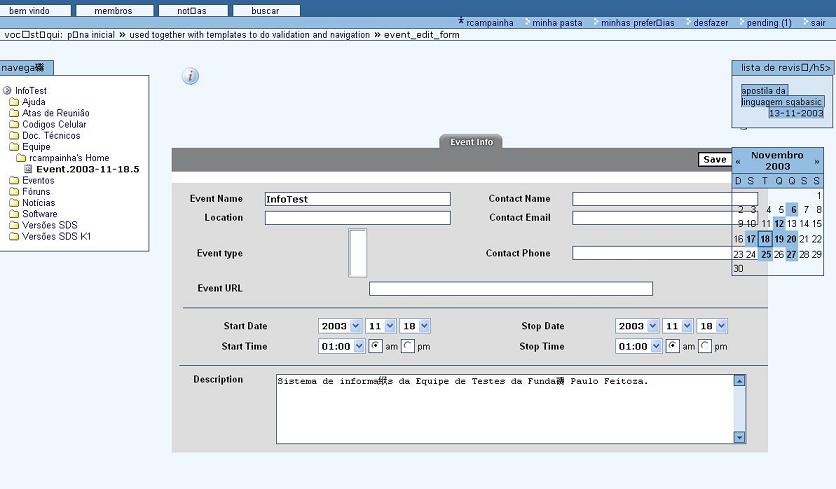This screenshot has height=489, width=836.
Task: Click the Ajuda folder icon
Action: pos(14,102)
